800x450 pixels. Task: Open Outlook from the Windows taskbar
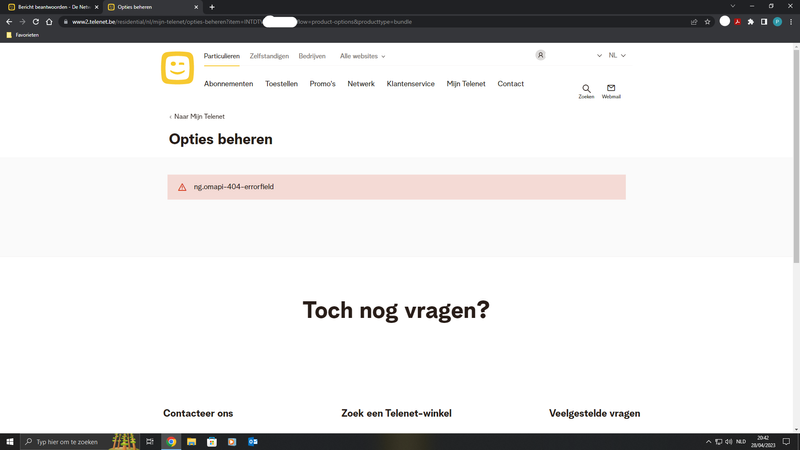253,441
